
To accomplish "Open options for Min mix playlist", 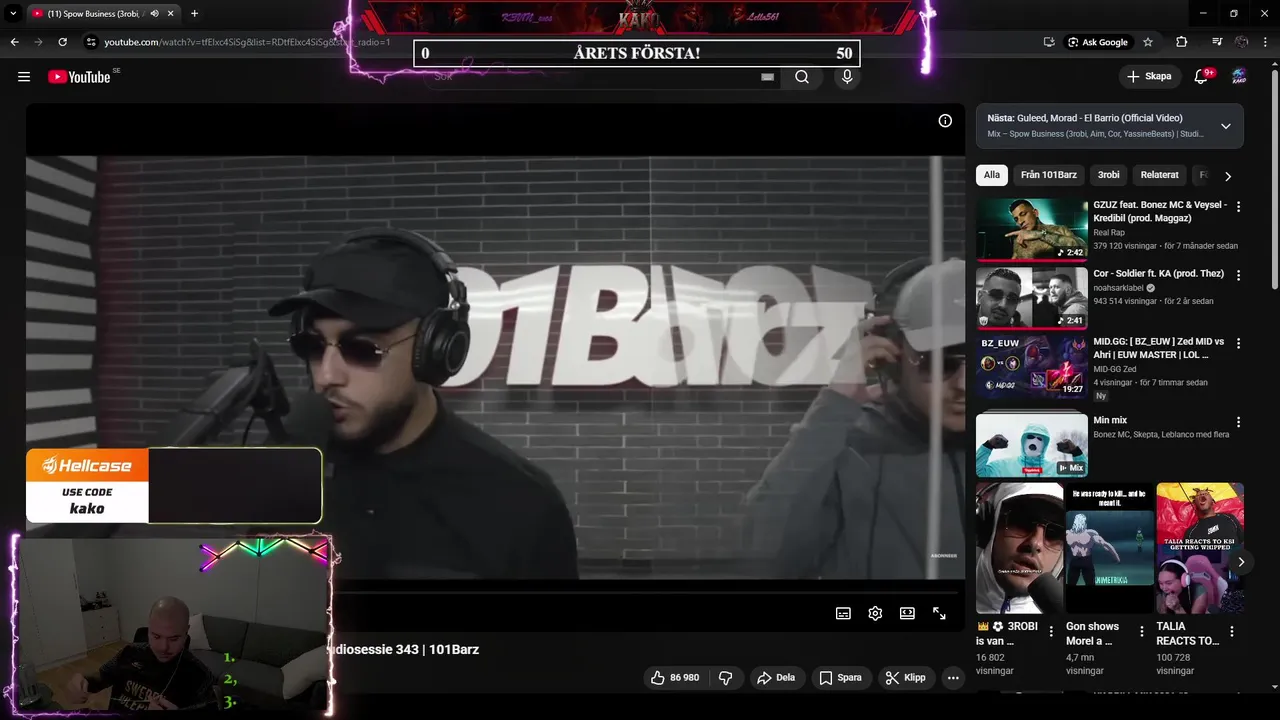I will point(1239,422).
